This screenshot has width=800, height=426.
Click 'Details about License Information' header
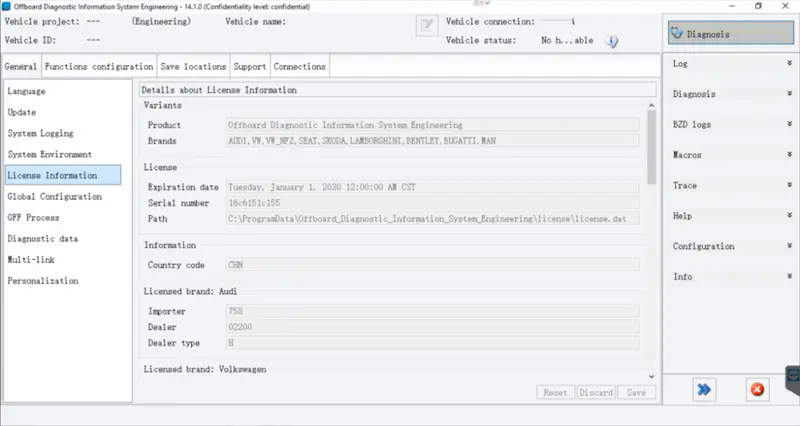(x=397, y=90)
